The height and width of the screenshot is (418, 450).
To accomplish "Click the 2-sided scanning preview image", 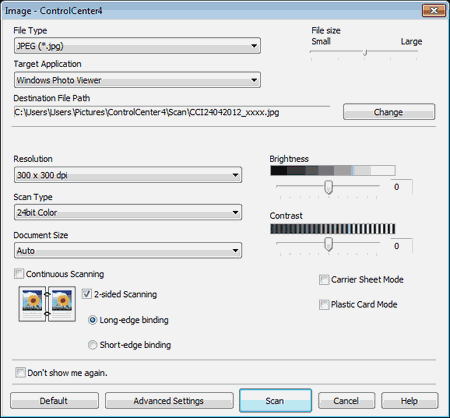I will point(47,304).
